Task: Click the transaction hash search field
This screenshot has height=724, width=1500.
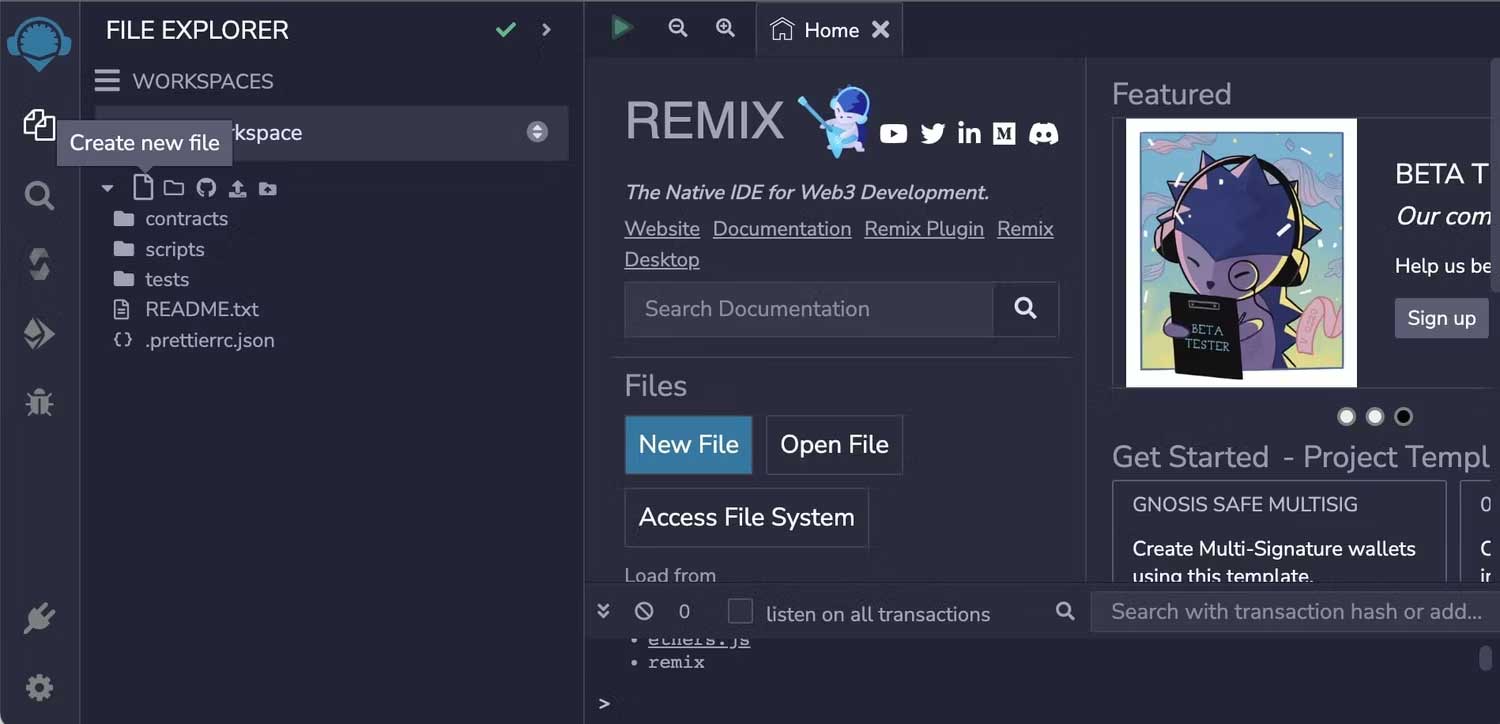Action: [1290, 611]
